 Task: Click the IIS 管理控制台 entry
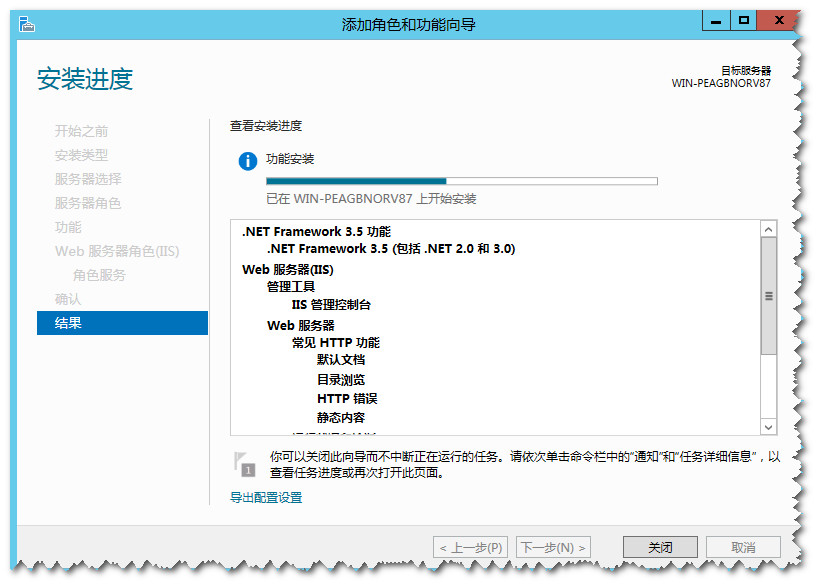coord(331,305)
